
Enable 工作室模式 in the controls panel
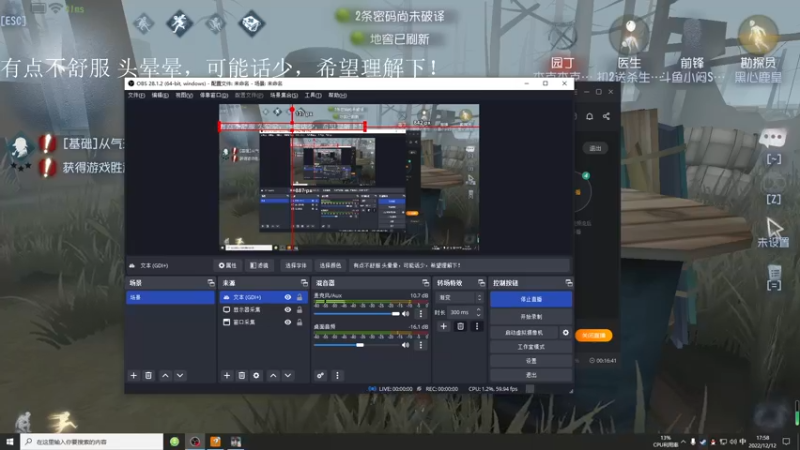point(531,347)
